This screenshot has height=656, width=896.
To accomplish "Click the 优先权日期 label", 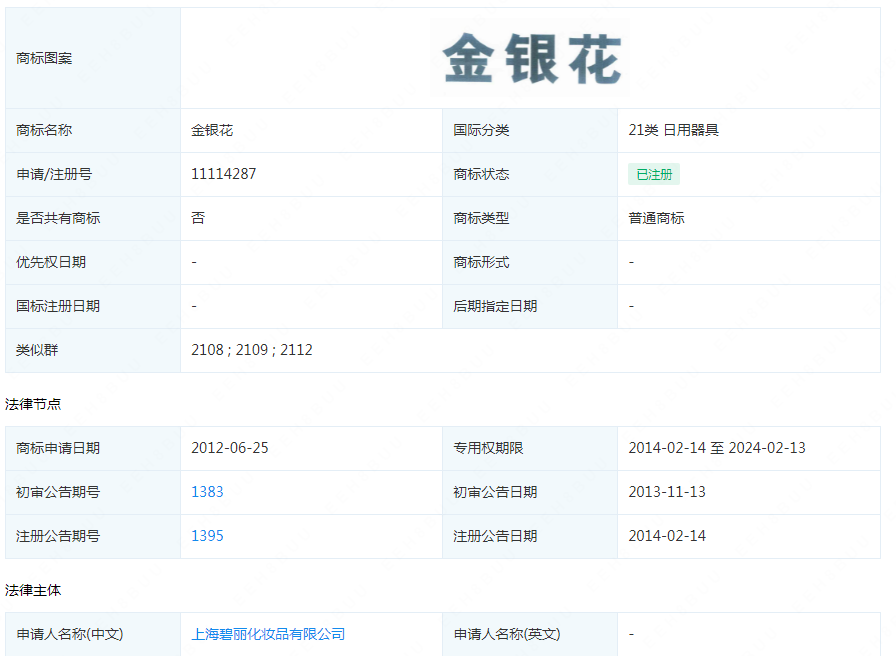I will point(51,262).
